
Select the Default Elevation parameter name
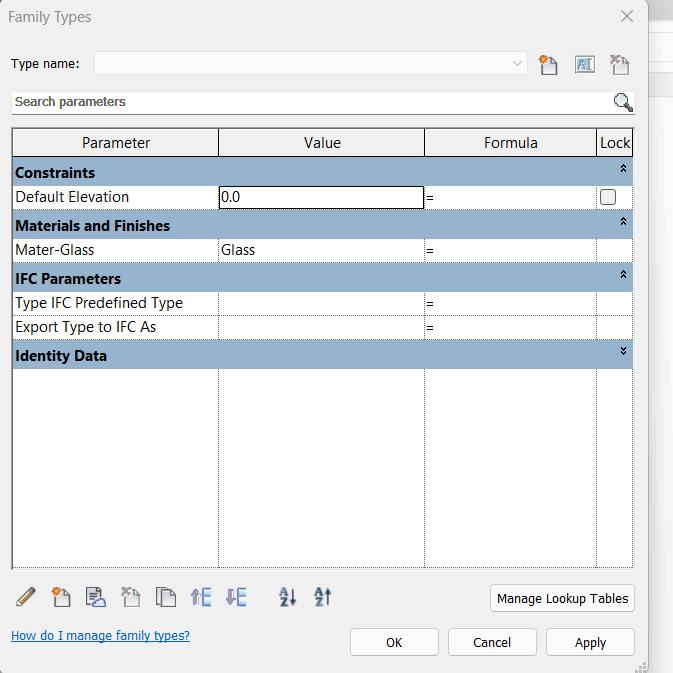coord(72,197)
